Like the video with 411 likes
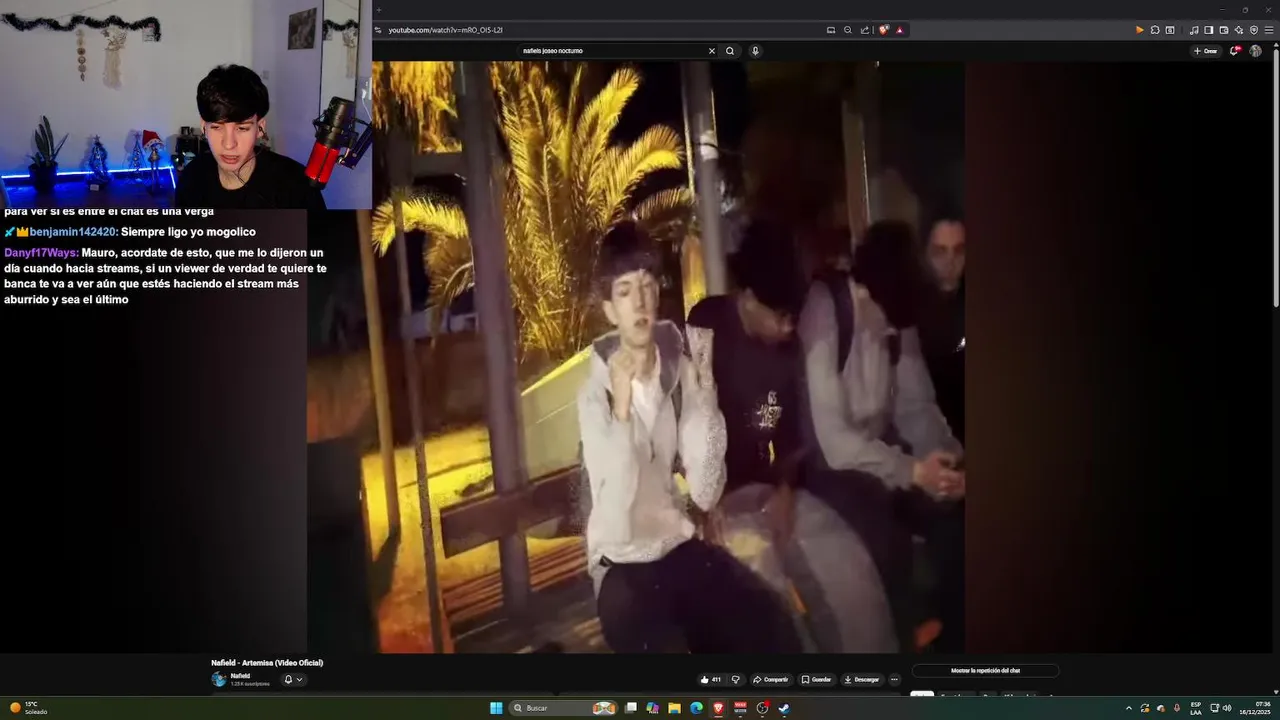This screenshot has width=1280, height=720. [x=711, y=679]
